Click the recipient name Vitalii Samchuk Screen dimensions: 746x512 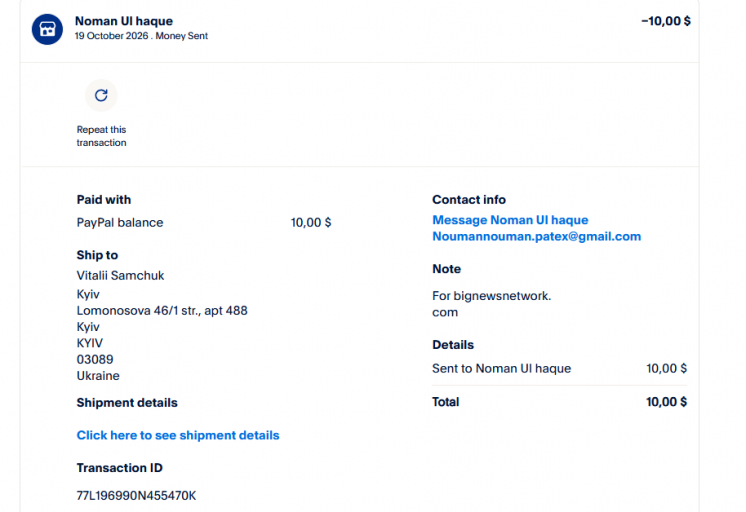[x=120, y=276]
